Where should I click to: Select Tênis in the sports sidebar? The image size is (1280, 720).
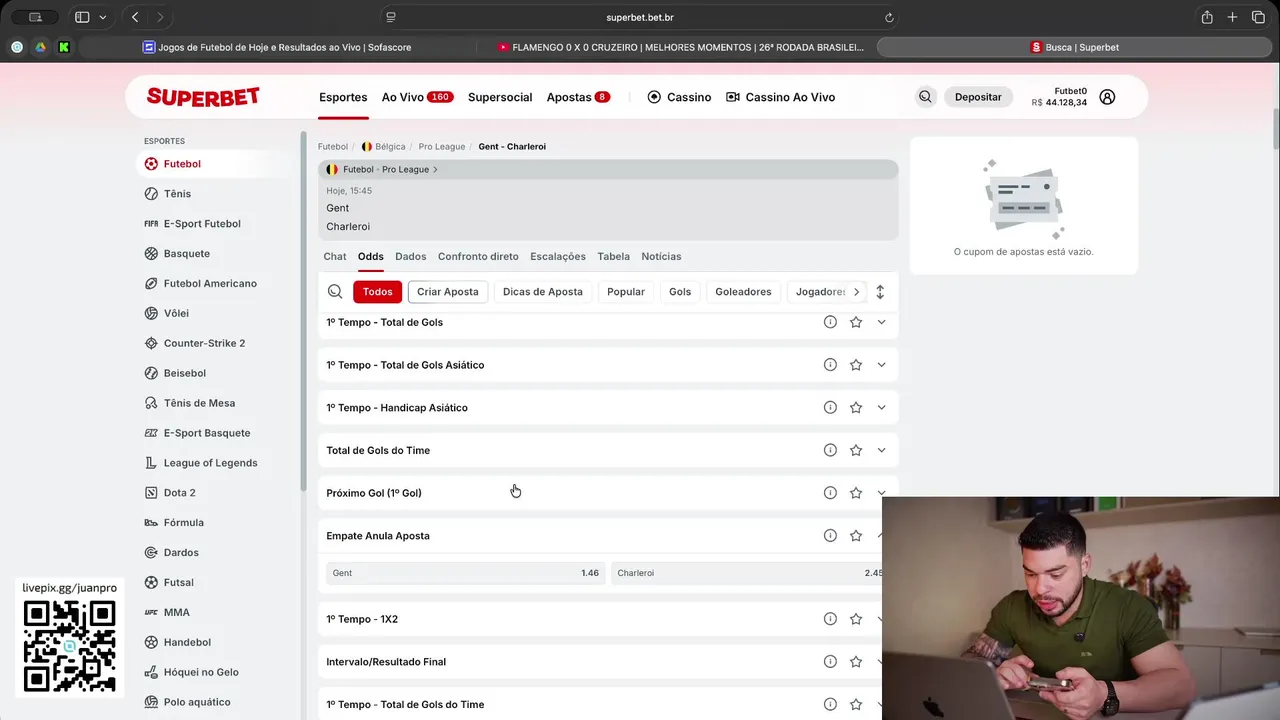pyautogui.click(x=167, y=194)
